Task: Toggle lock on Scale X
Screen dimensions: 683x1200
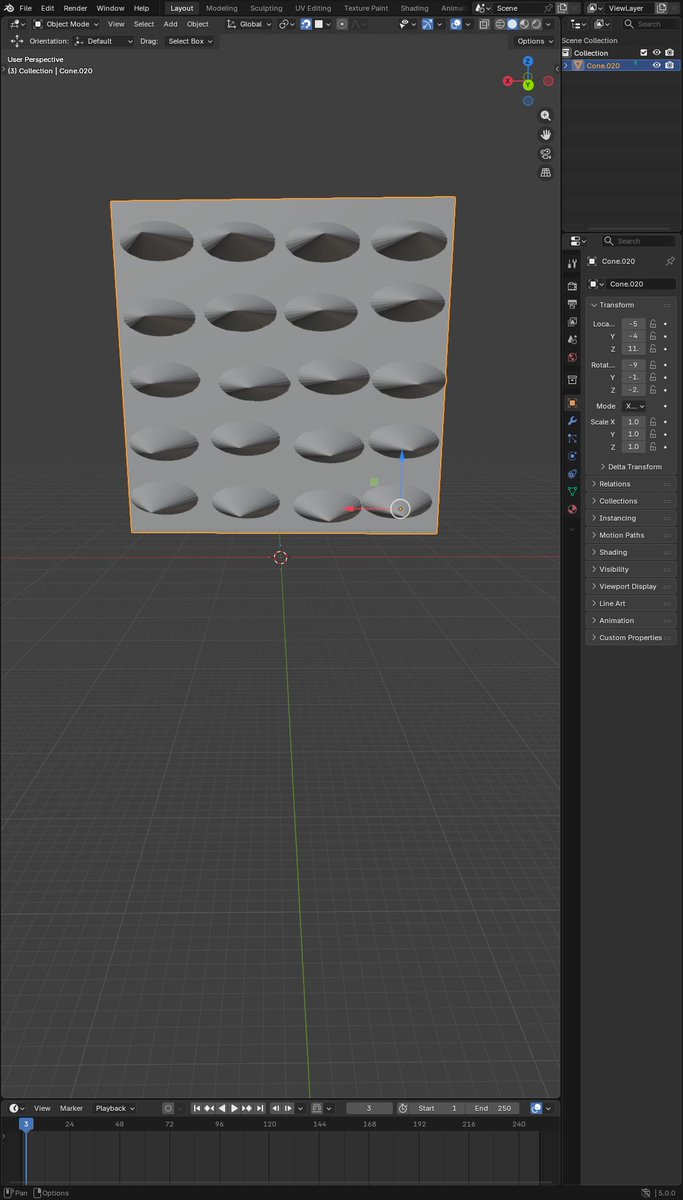Action: tap(653, 422)
